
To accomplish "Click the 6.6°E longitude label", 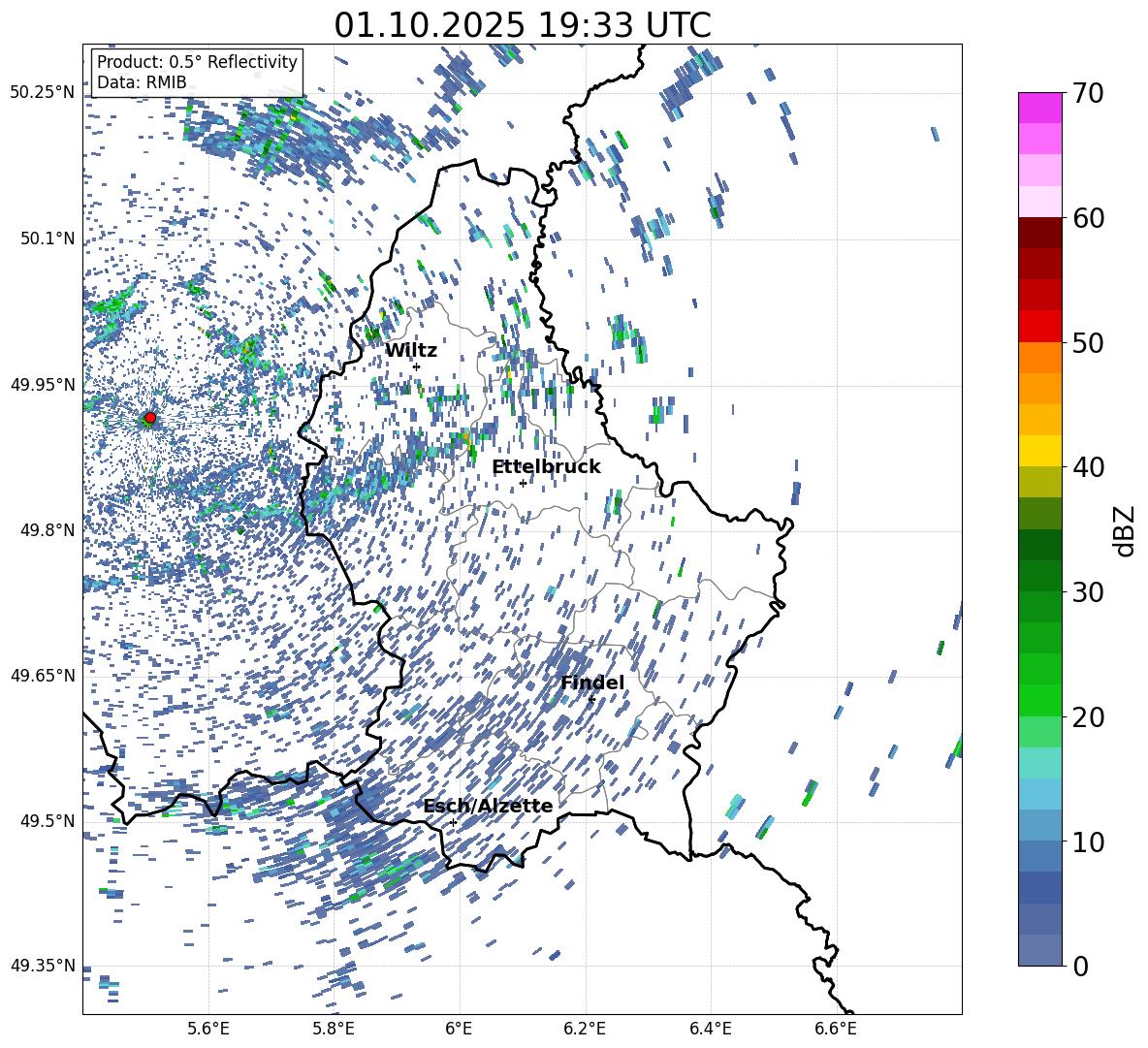I will tap(836, 1029).
